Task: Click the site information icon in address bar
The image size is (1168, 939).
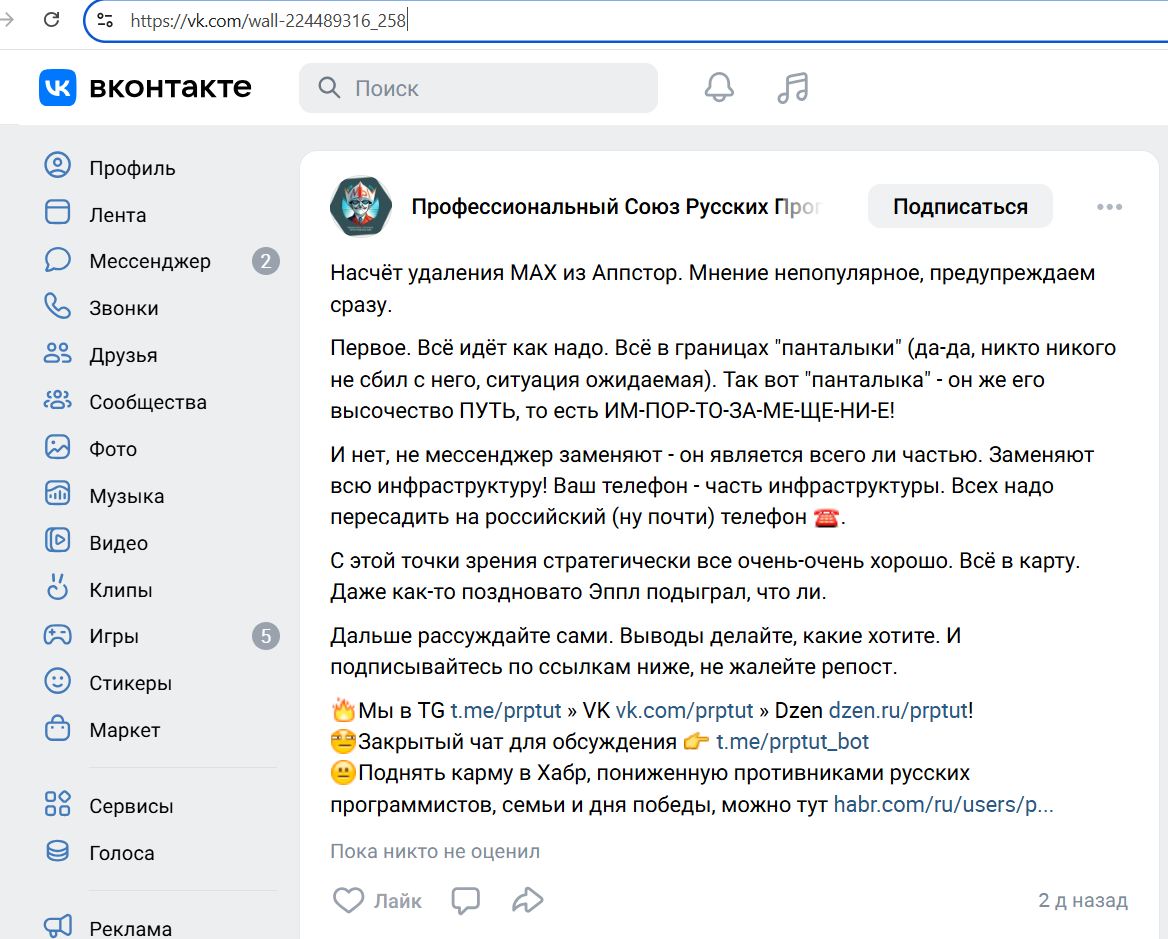Action: (105, 20)
